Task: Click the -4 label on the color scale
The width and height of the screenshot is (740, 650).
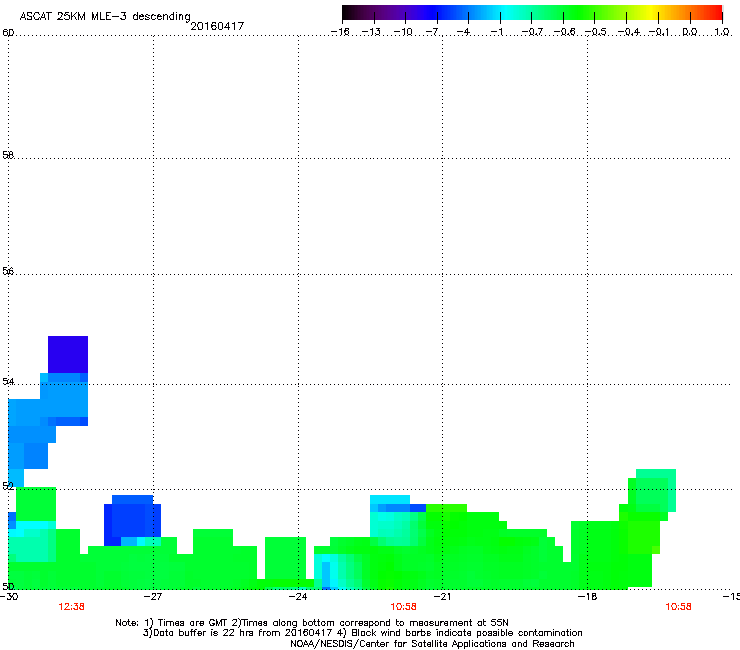Action: point(463,32)
